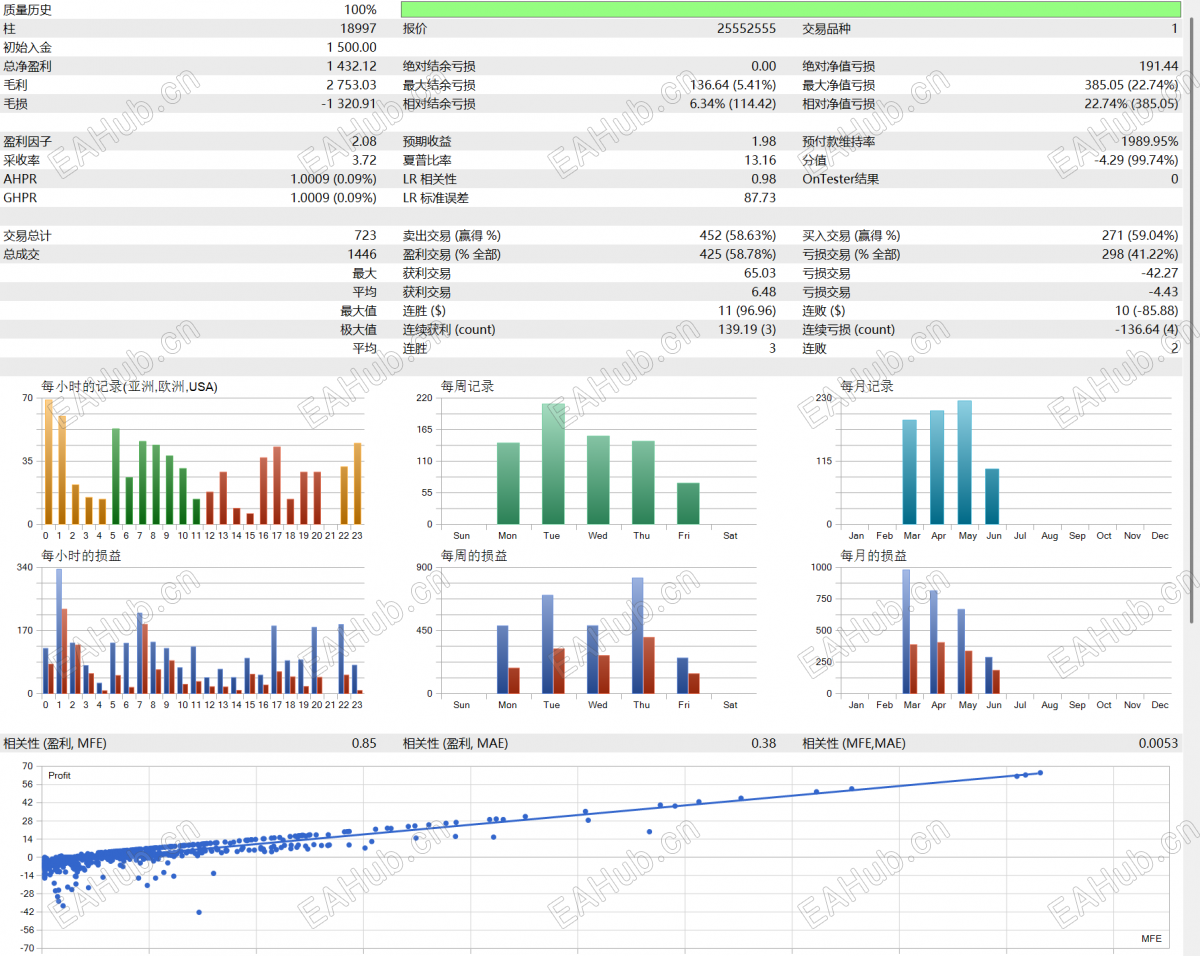
Task: Click the 相关性 (盈利, MAE) label
Action: (455, 744)
